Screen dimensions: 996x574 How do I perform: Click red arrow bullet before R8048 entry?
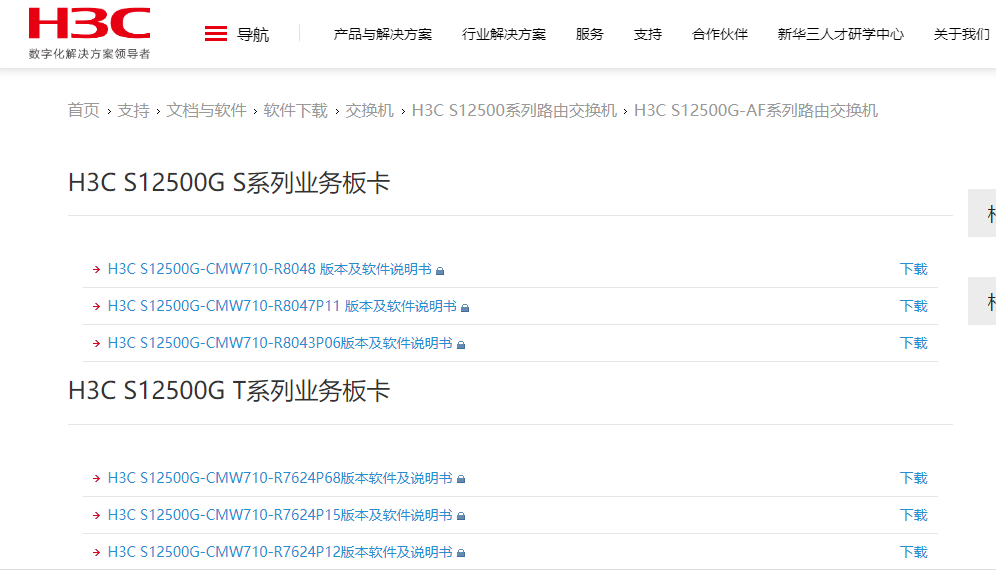[x=97, y=270]
